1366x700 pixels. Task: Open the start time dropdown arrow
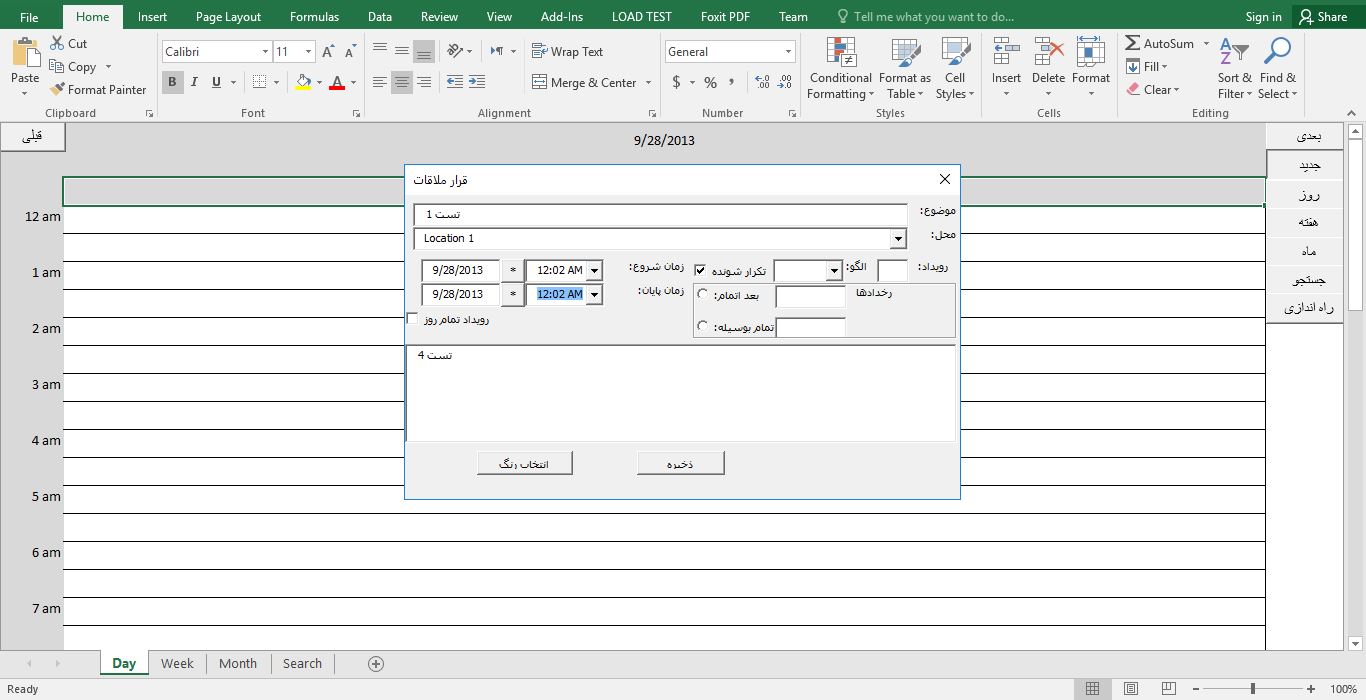tap(595, 270)
